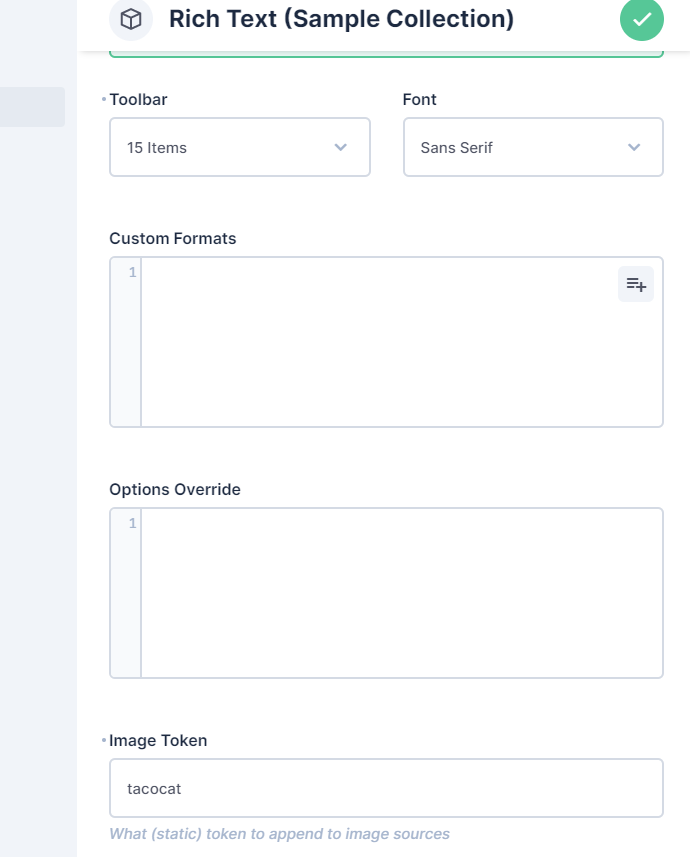
Task: Click the 'Image Token' label
Action: [158, 741]
